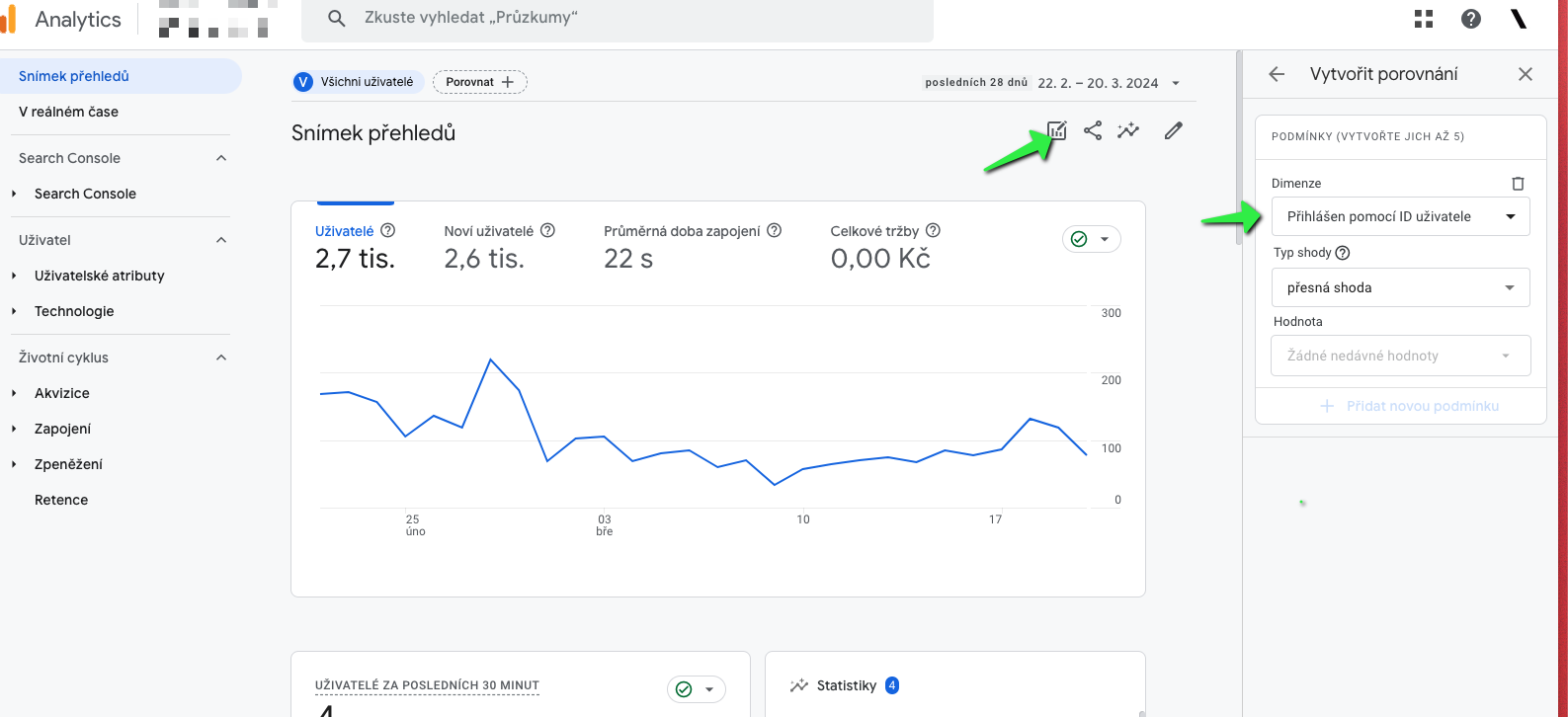
Task: Select the Celkové tržby metric tab
Action: [885, 245]
